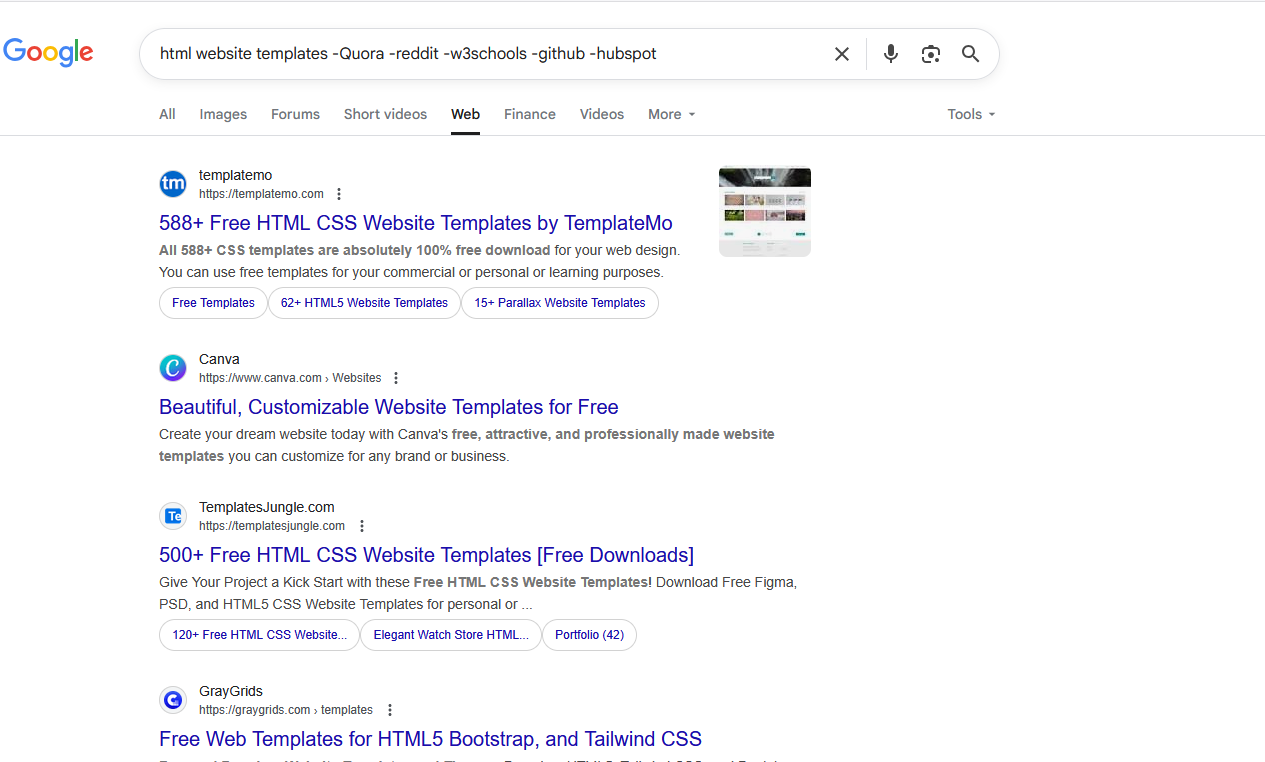Select the Web tab
Image resolution: width=1265 pixels, height=762 pixels.
pos(465,114)
